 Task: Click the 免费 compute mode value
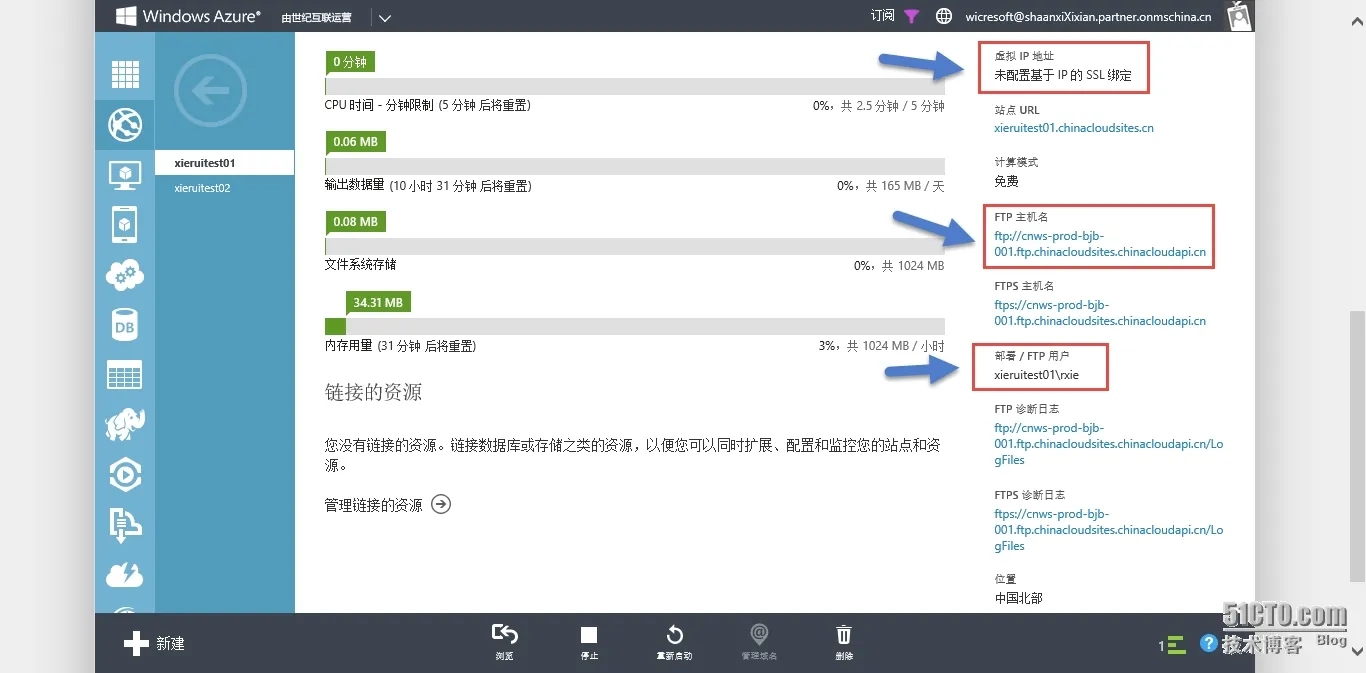(1006, 182)
